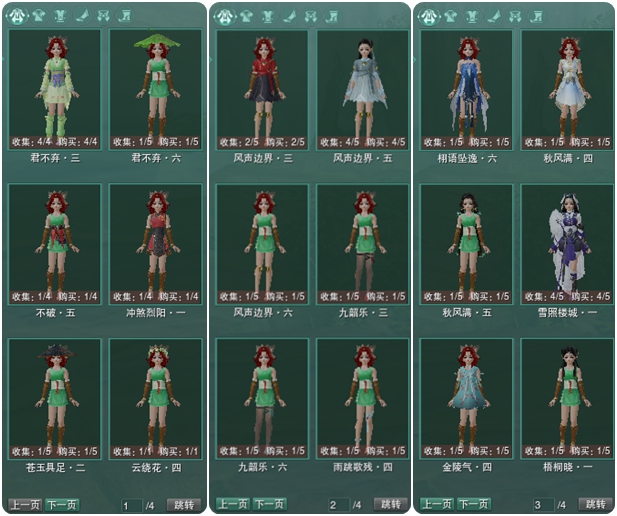Select hat category icon in page 1 panel
The width and height of the screenshot is (617, 516).
[x=82, y=16]
